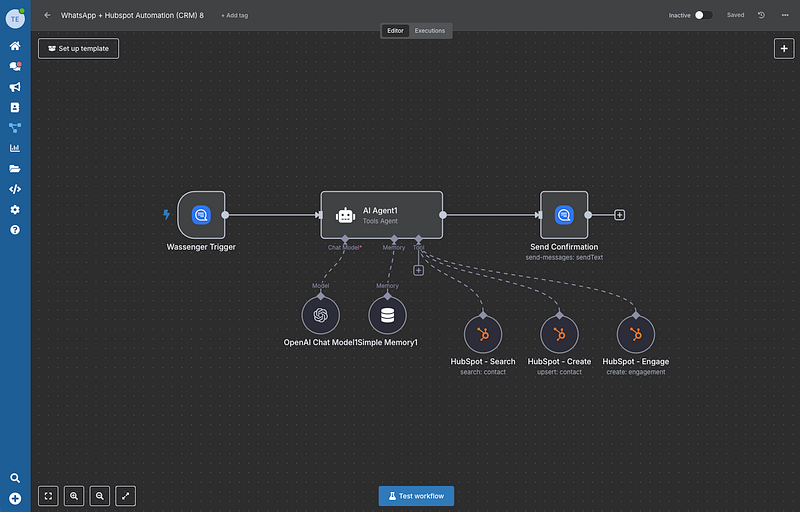Zoom in on the canvas
800x512 pixels.
(x=75, y=495)
